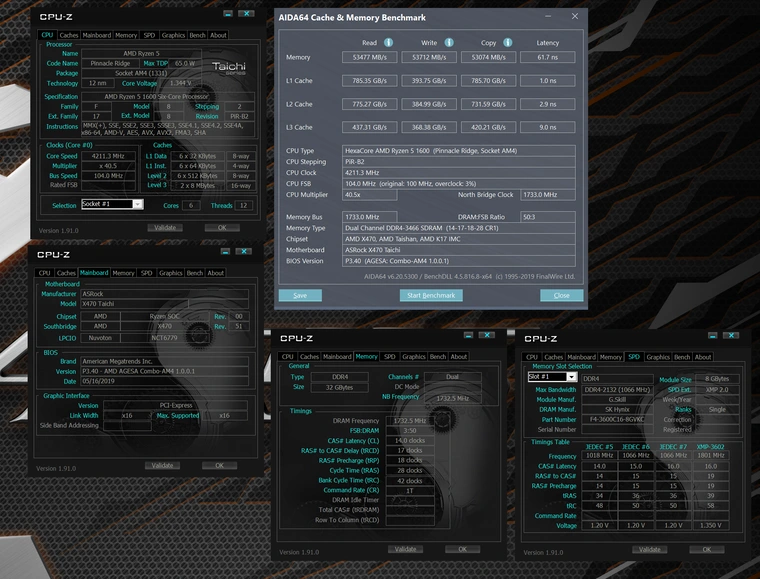Click the Part Number field F4-3600C16-8GVKC

coord(618,420)
